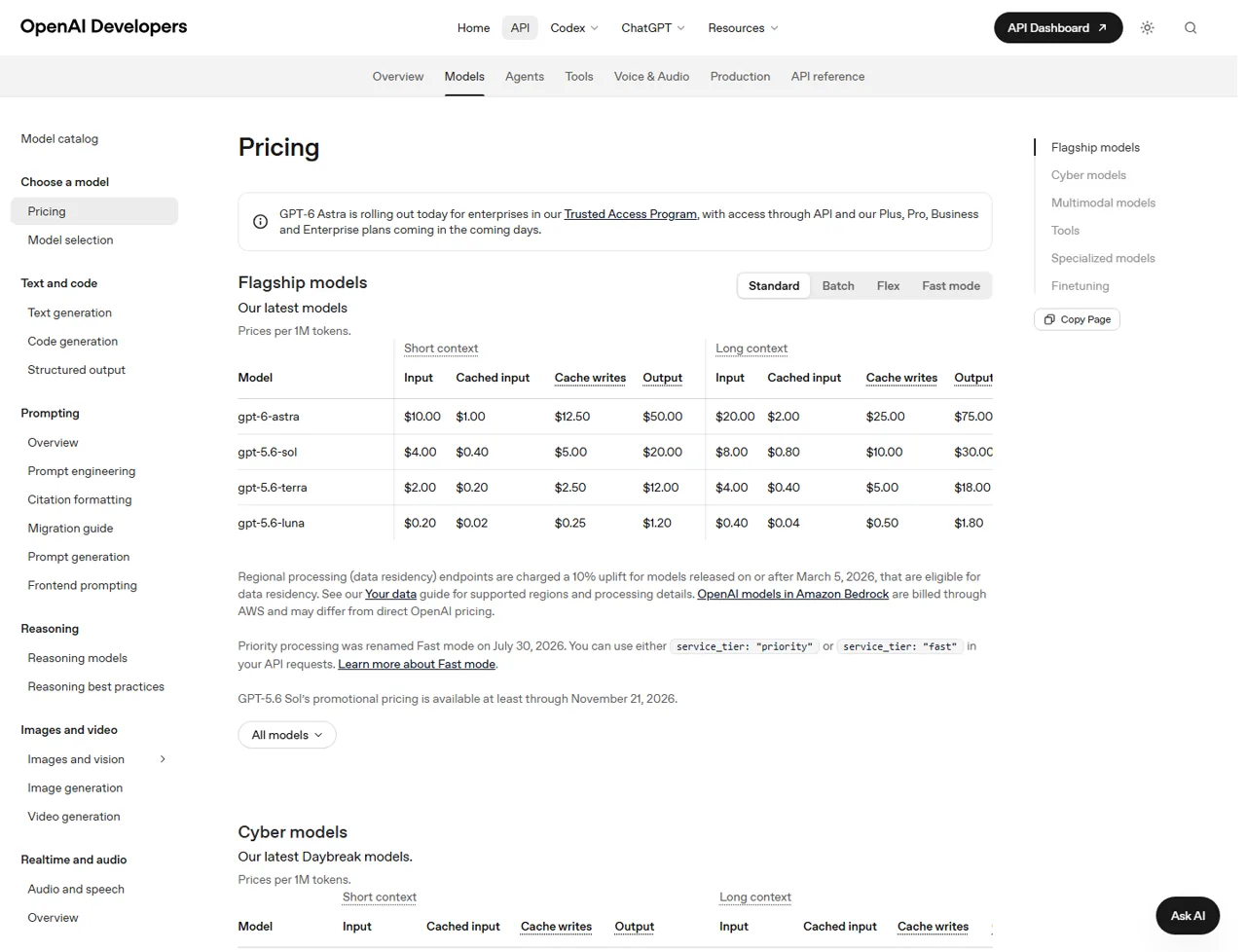Open the API Dashboard

(1057, 28)
